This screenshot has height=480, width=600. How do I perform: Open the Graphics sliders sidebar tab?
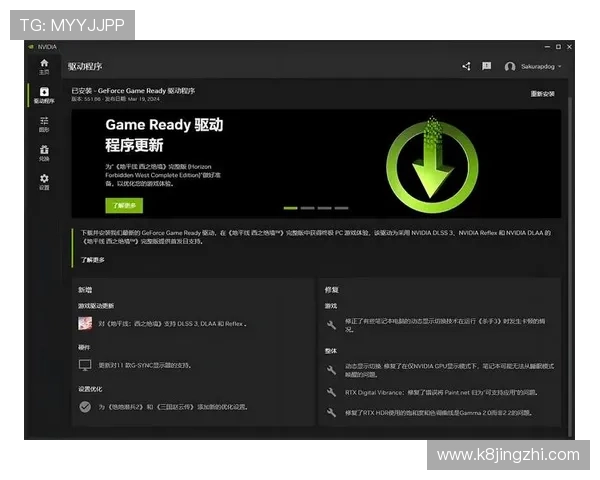click(44, 124)
